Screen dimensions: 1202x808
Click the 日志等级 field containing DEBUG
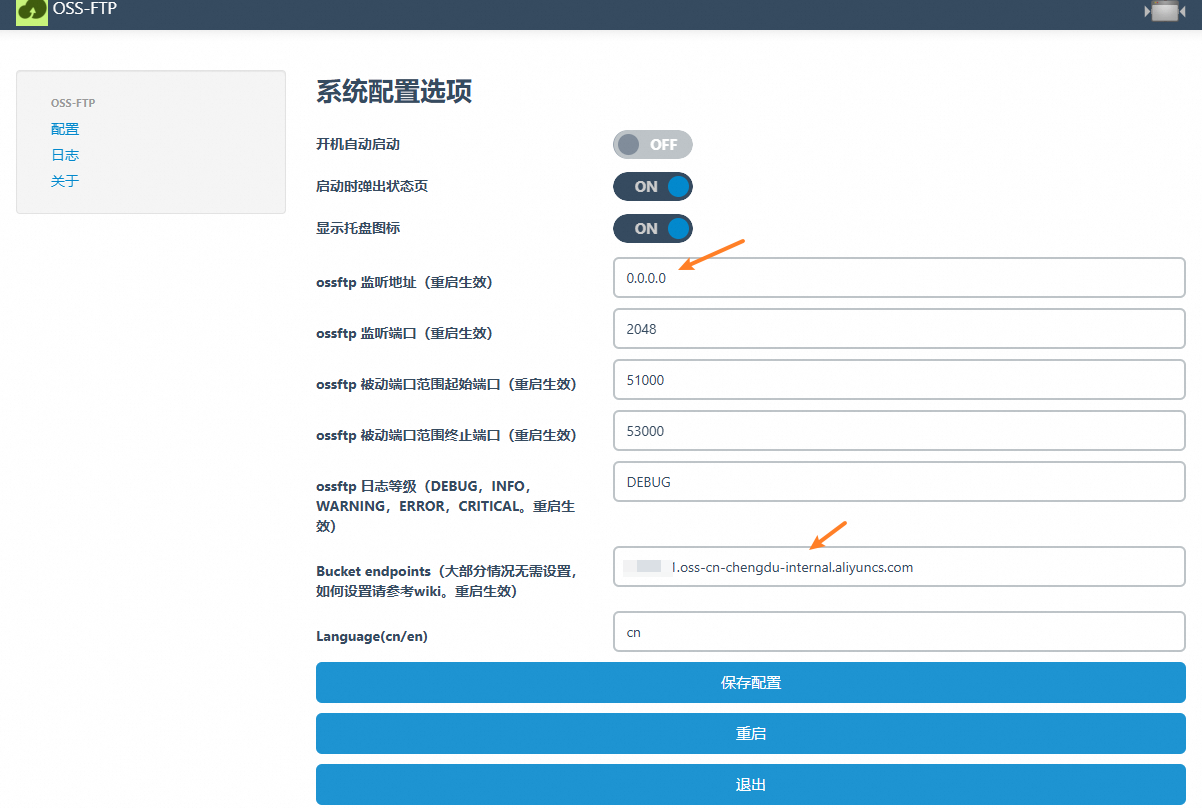point(899,482)
